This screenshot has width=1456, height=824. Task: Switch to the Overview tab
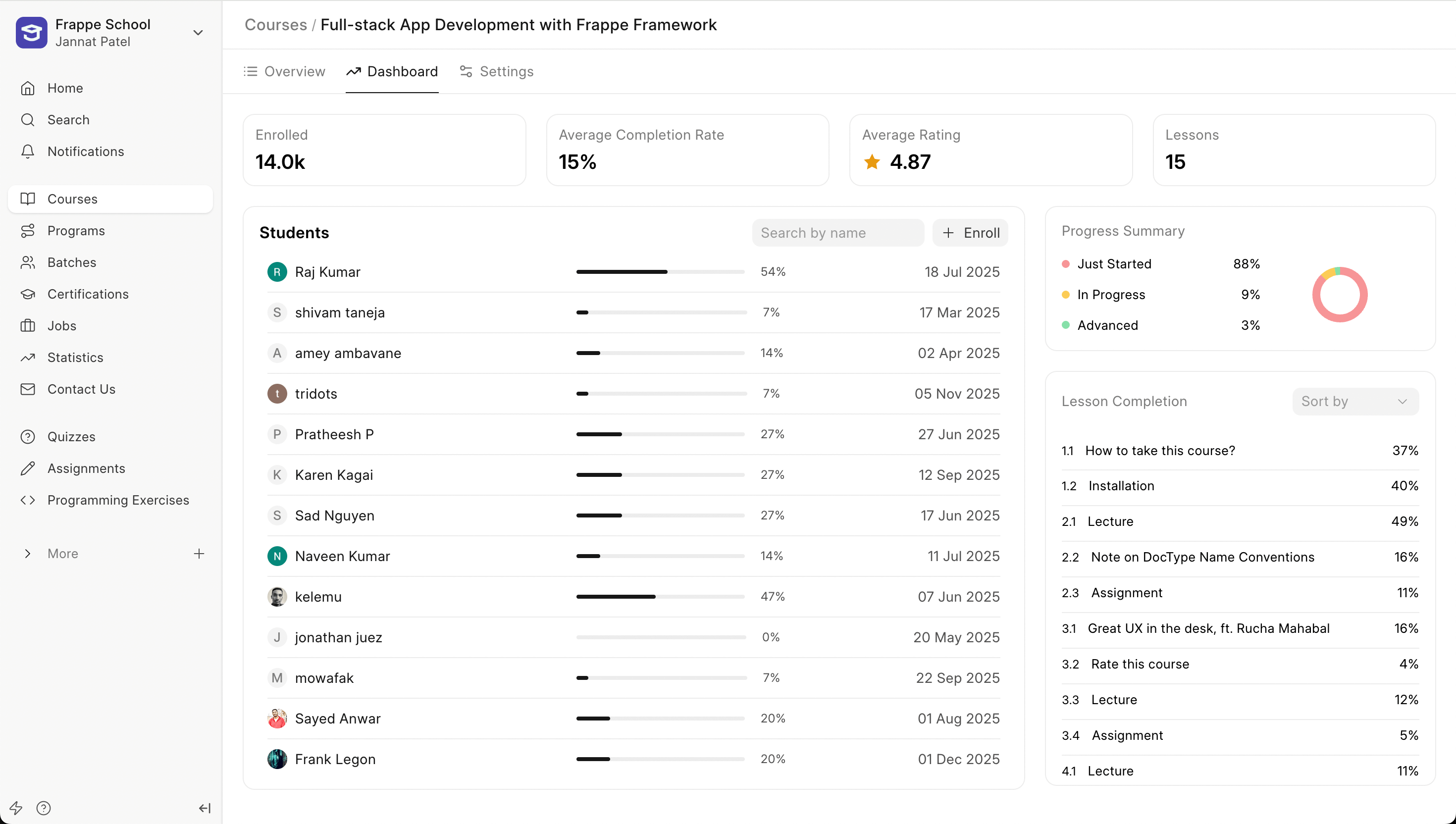tap(284, 71)
